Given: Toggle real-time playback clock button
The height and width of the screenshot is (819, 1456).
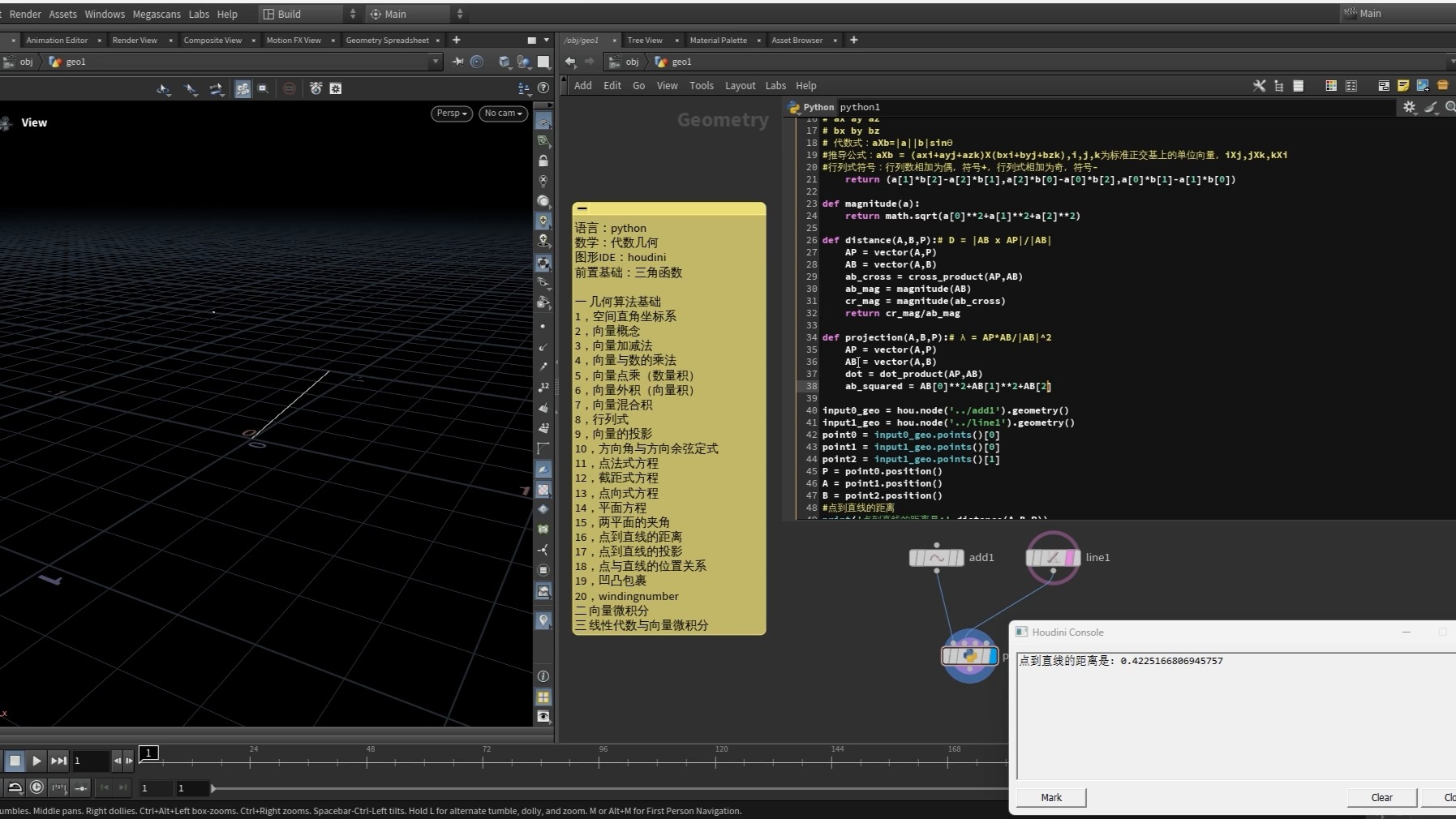Looking at the screenshot, I should tap(37, 787).
